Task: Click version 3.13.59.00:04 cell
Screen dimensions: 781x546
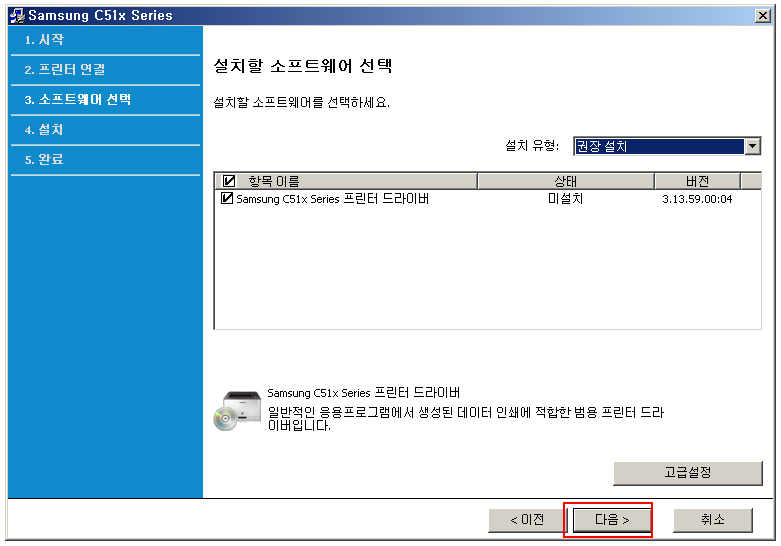Action: [x=697, y=199]
